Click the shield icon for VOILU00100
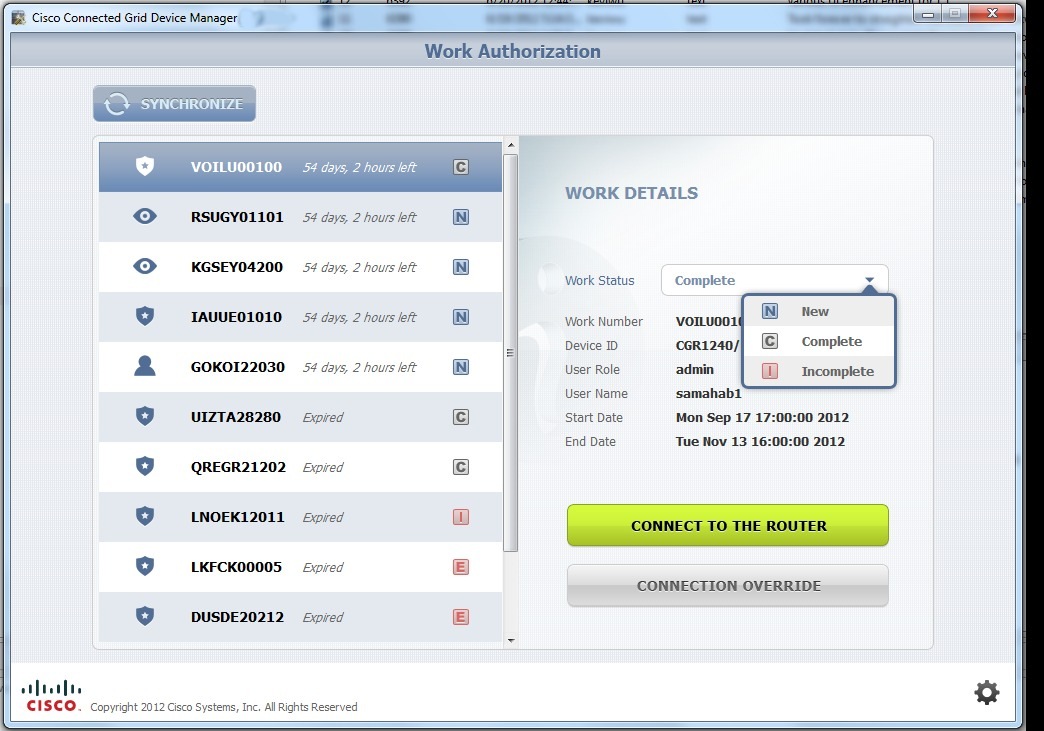1044x731 pixels. click(144, 166)
